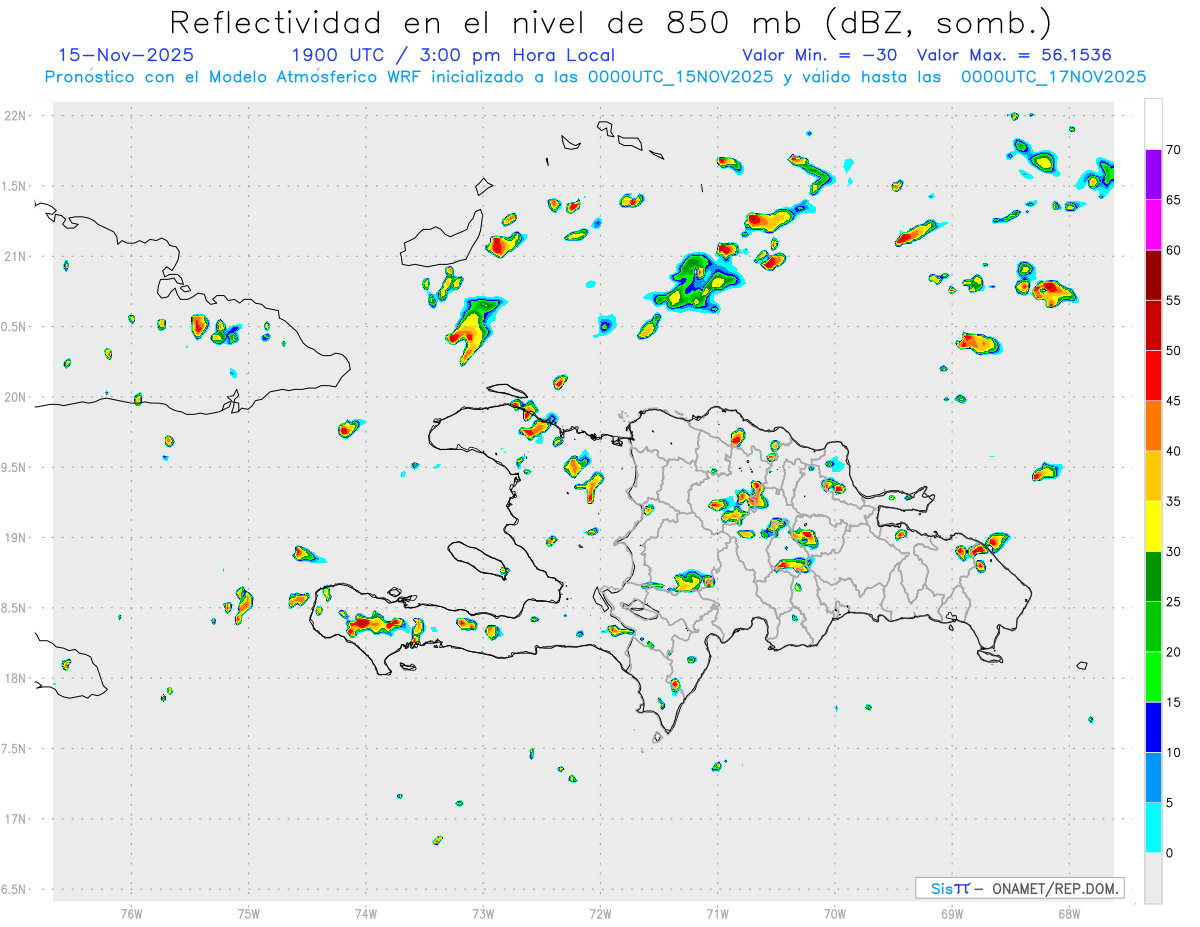Click the "70W" longitude label
The height and width of the screenshot is (927, 1200).
click(x=834, y=914)
